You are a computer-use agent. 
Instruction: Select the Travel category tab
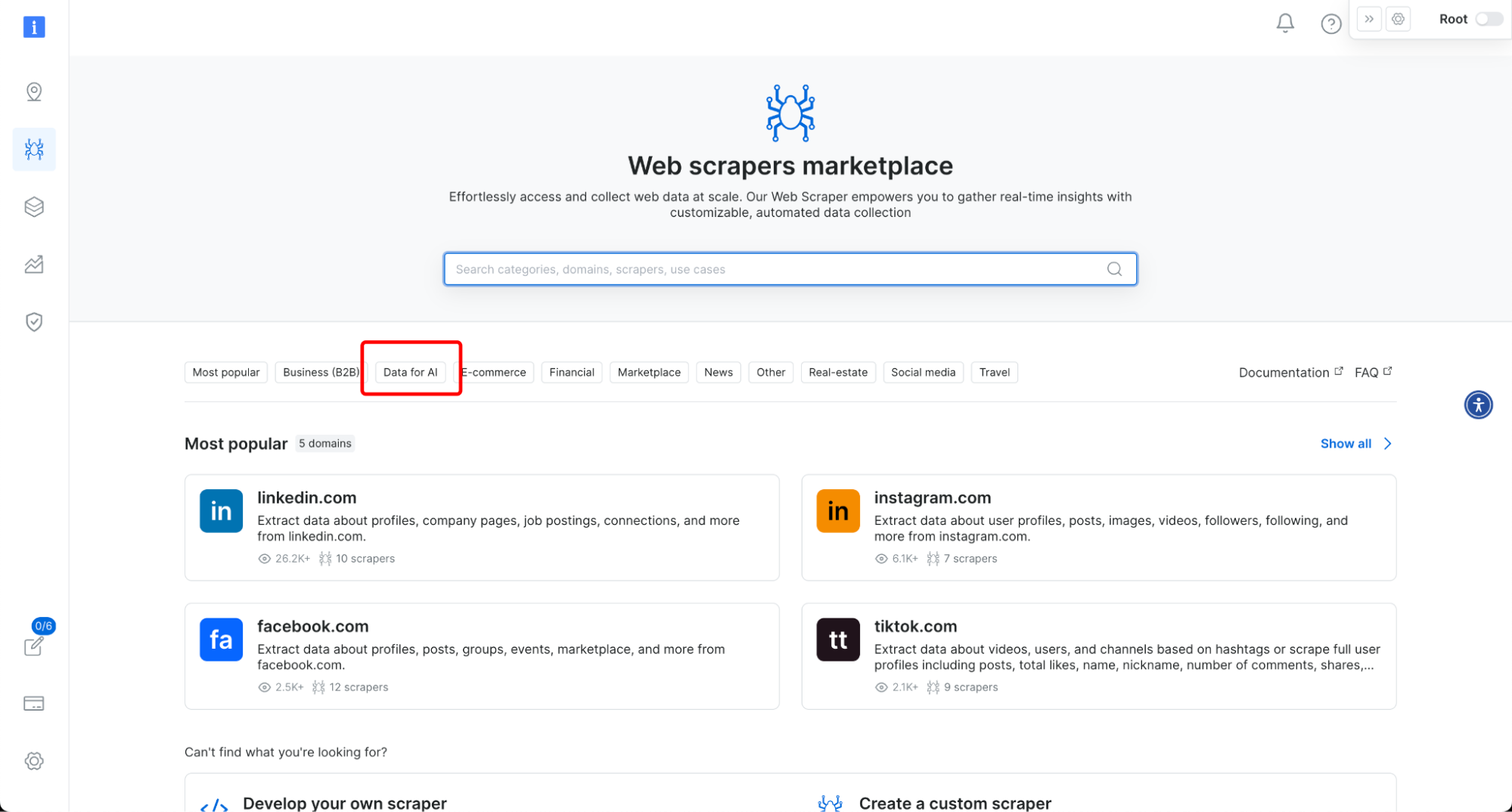coord(994,372)
